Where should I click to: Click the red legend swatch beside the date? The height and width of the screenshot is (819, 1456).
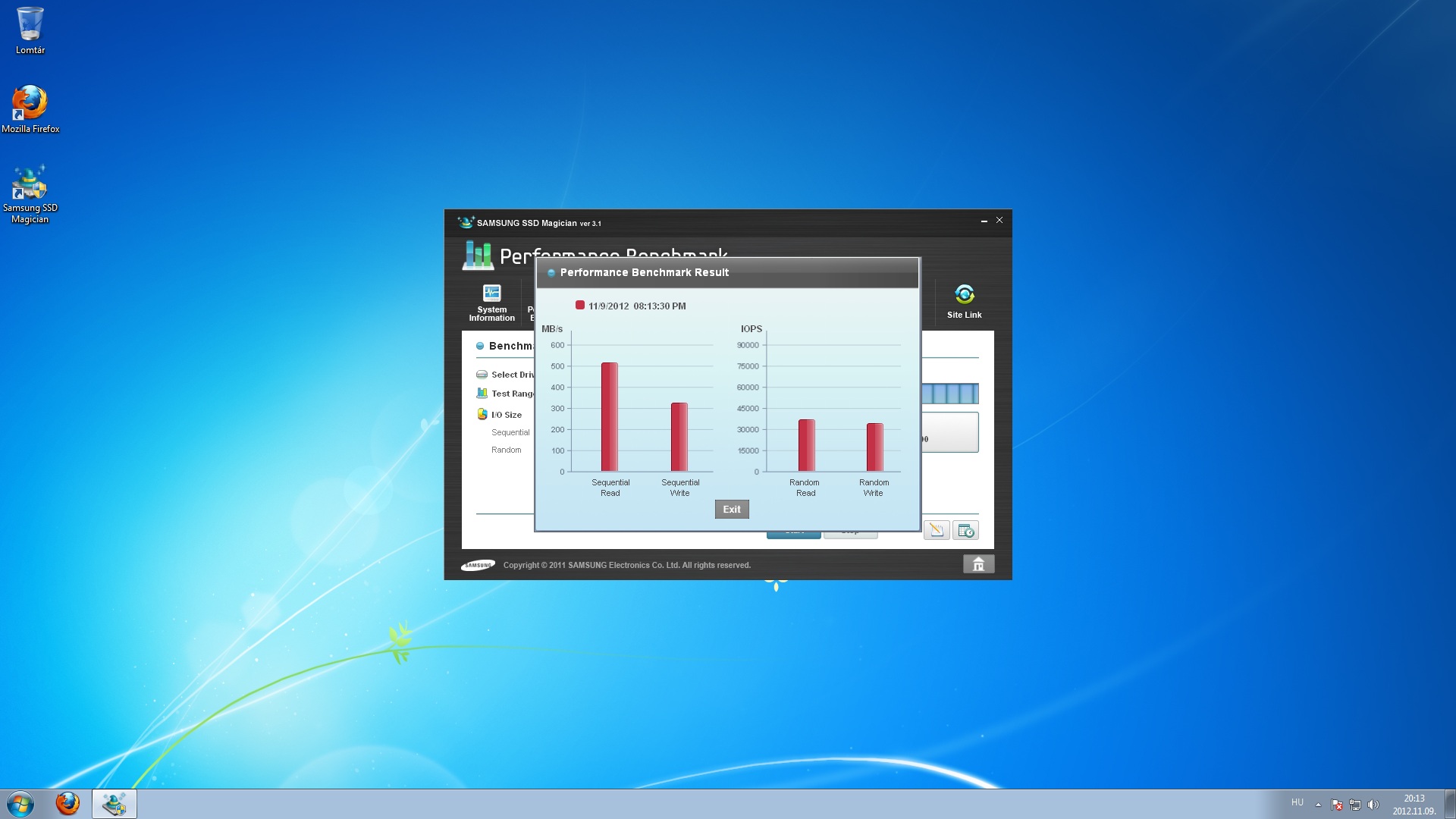(x=580, y=306)
